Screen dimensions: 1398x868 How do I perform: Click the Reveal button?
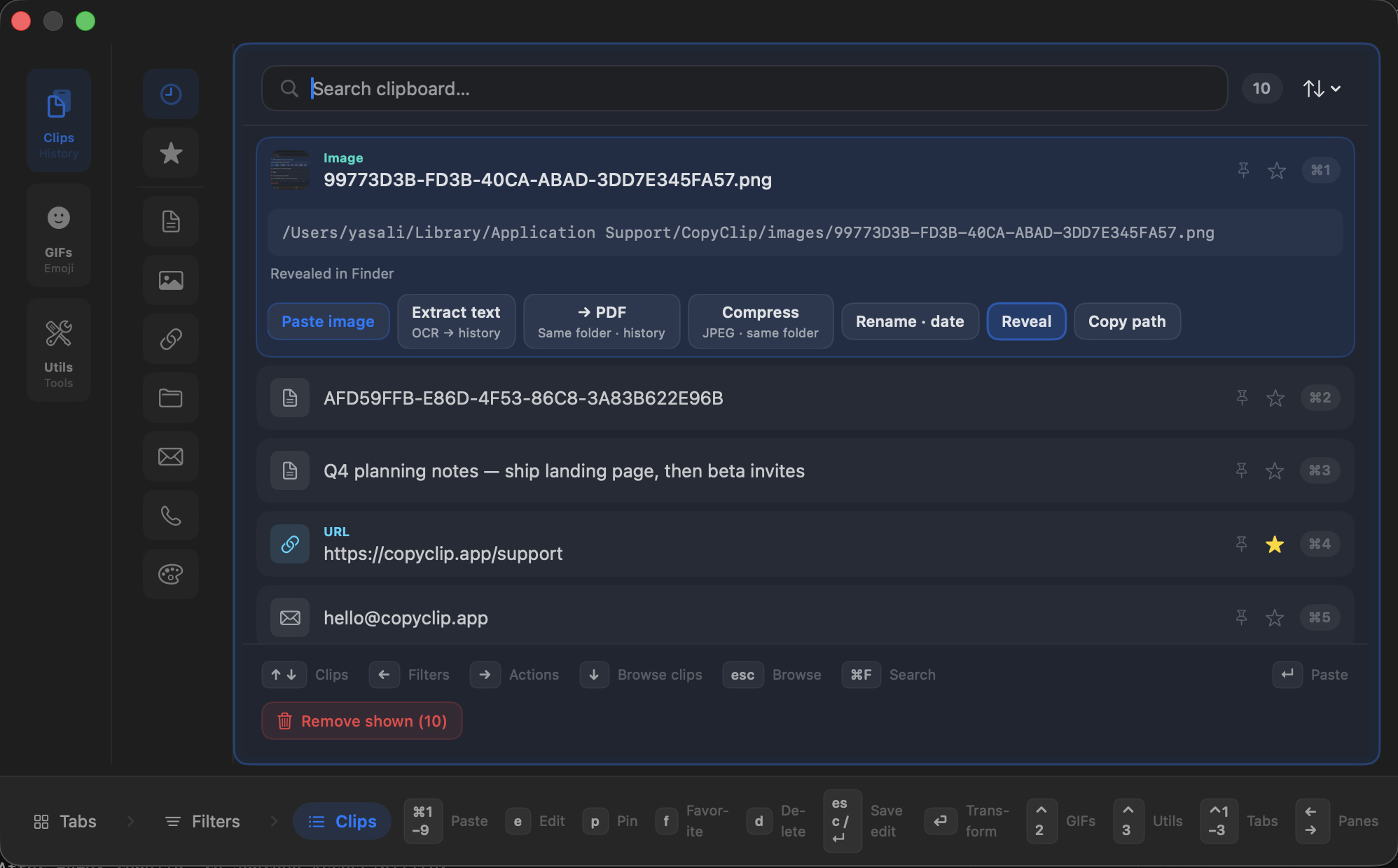(x=1026, y=321)
